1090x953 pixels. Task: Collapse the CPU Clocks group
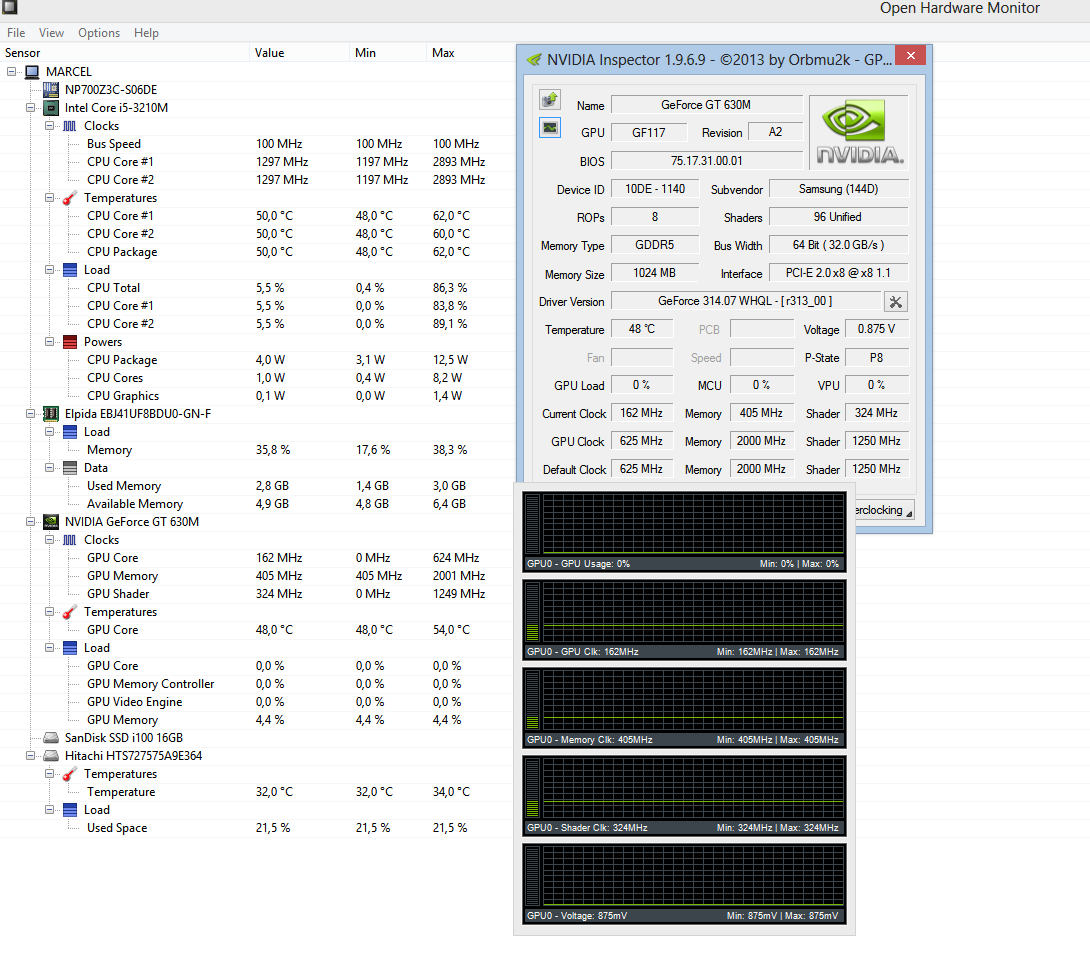coord(49,126)
